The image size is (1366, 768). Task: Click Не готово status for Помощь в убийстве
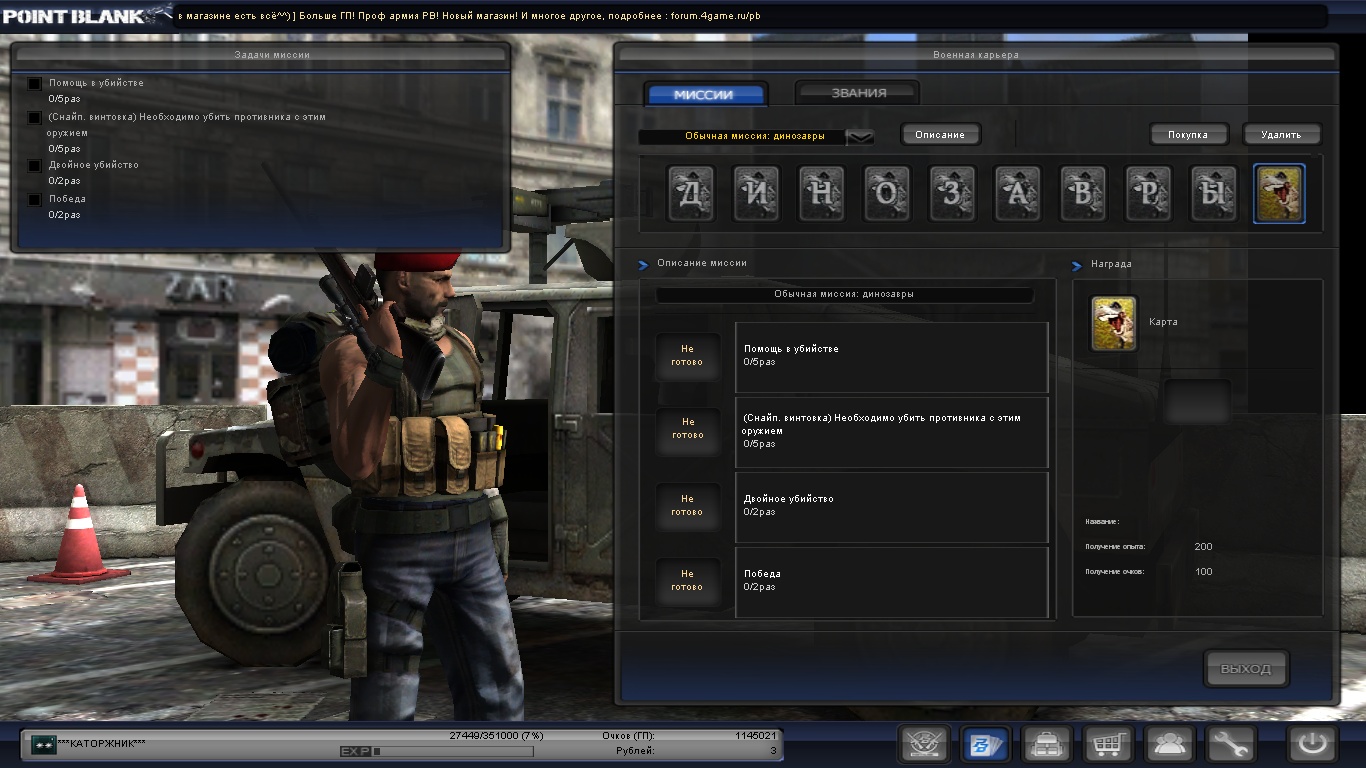point(687,356)
